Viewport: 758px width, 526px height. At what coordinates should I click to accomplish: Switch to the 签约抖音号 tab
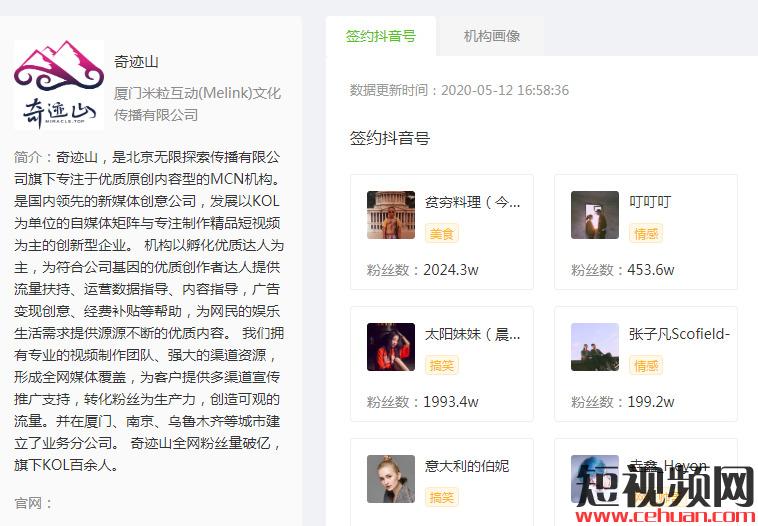(380, 36)
